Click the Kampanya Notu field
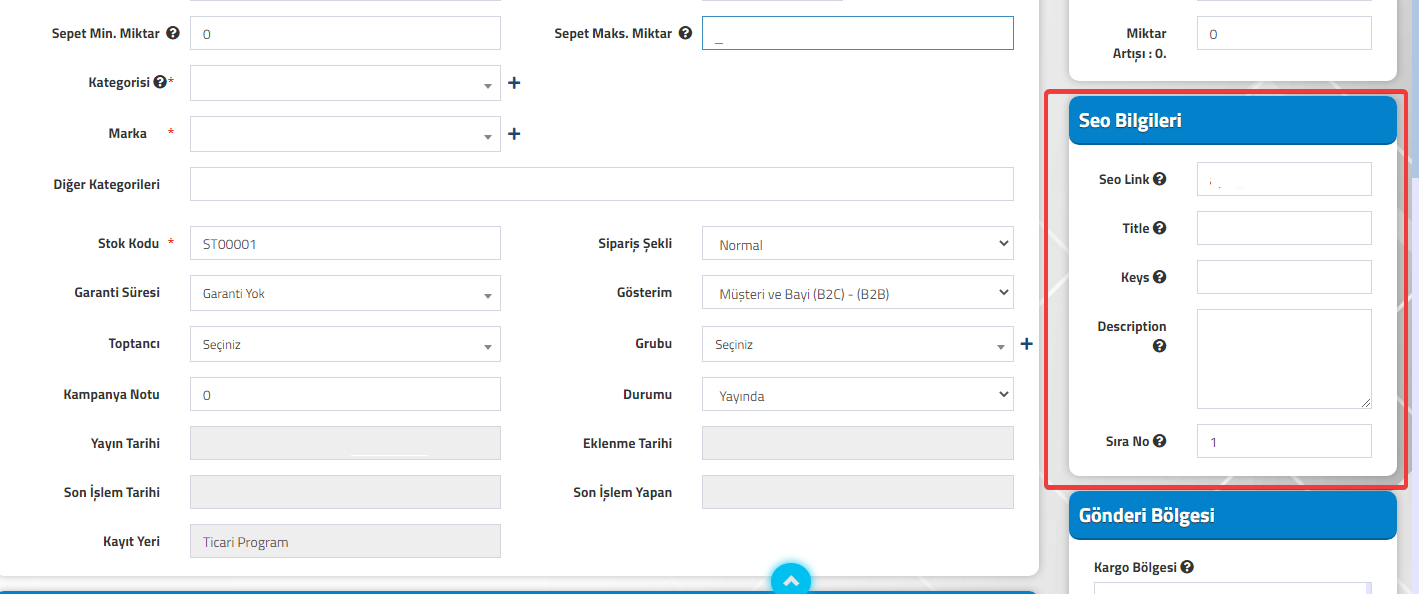 (x=345, y=394)
